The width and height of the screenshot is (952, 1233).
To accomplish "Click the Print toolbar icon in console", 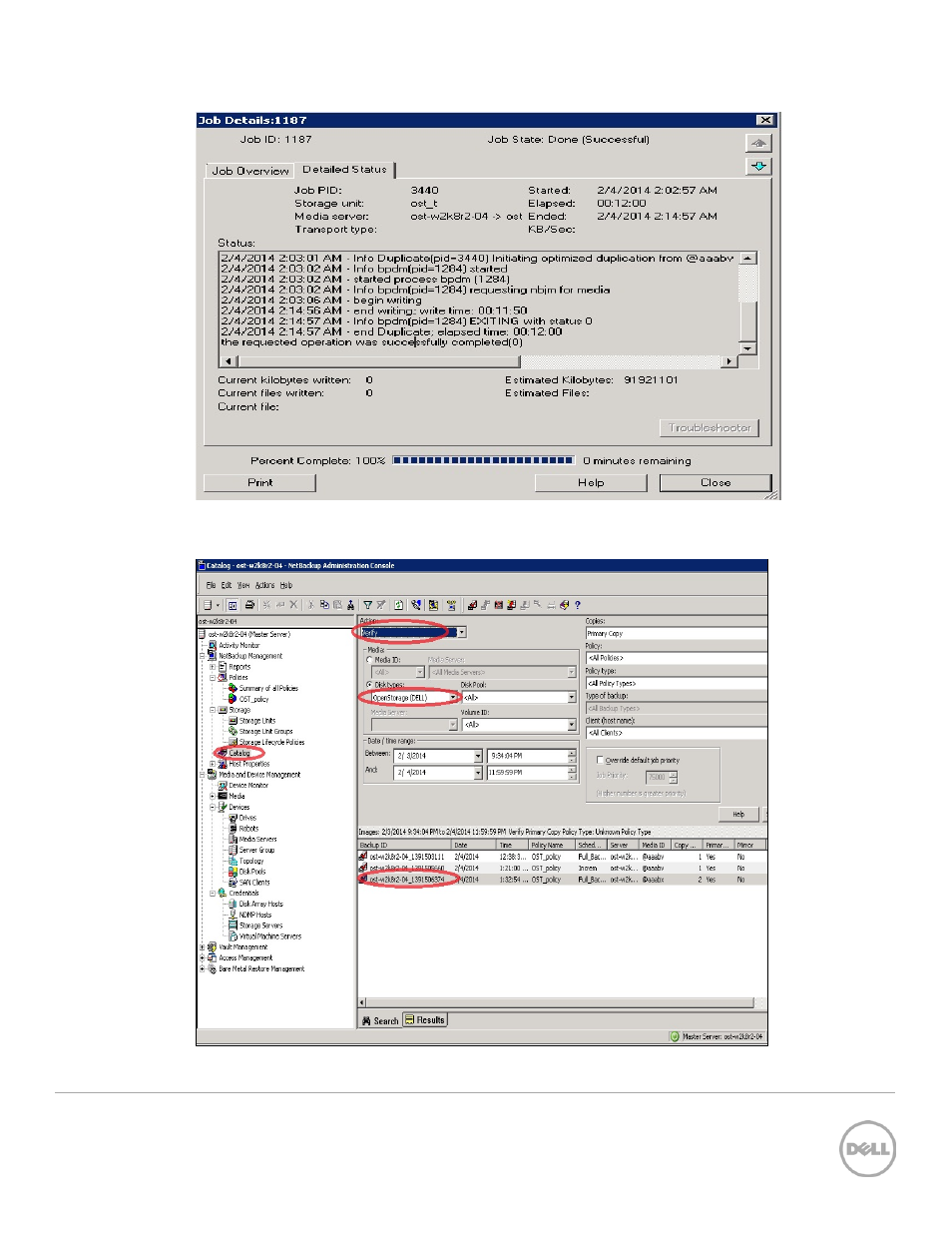I will point(249,605).
